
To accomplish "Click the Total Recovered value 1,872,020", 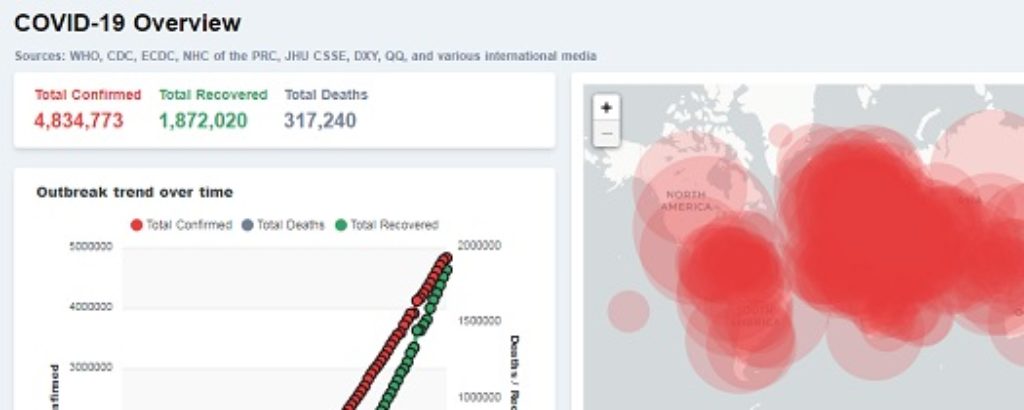I will click(x=203, y=121).
